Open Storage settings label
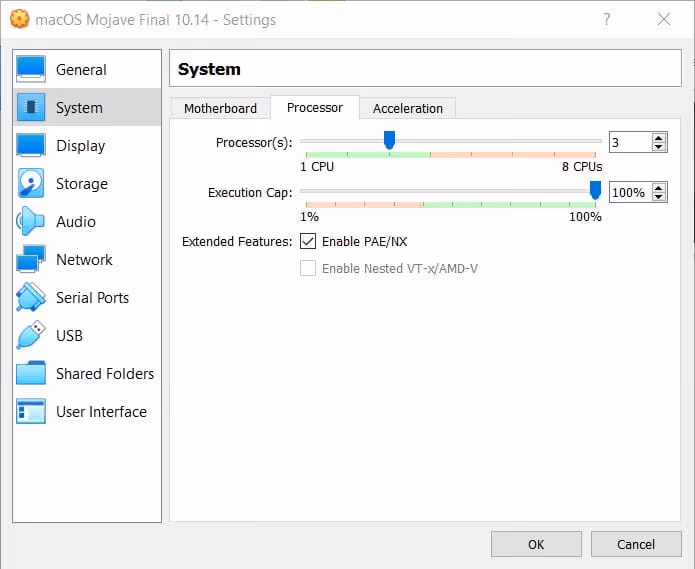 [82, 183]
